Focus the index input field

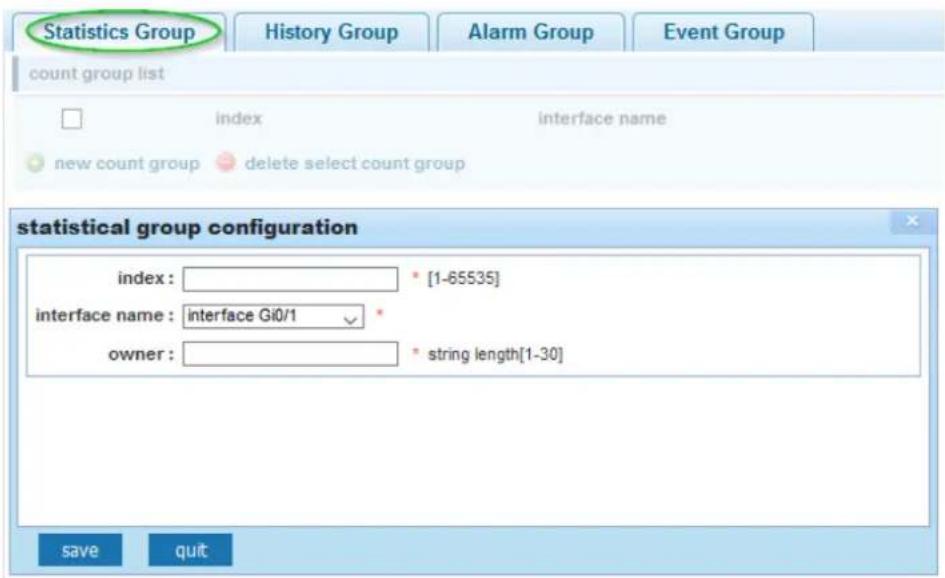pyautogui.click(x=290, y=279)
